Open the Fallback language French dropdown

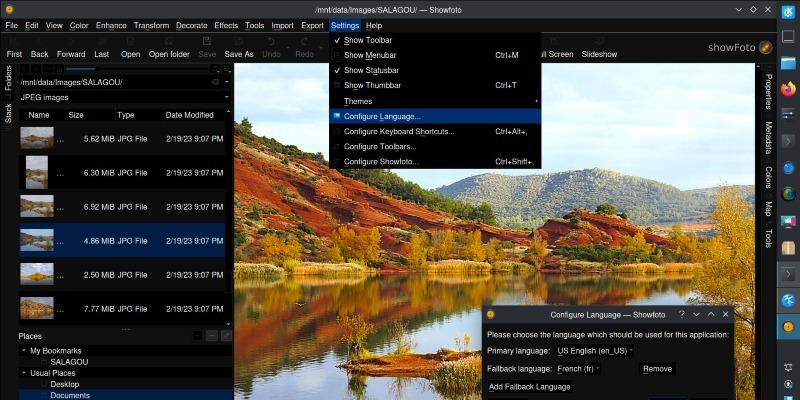pyautogui.click(x=576, y=369)
